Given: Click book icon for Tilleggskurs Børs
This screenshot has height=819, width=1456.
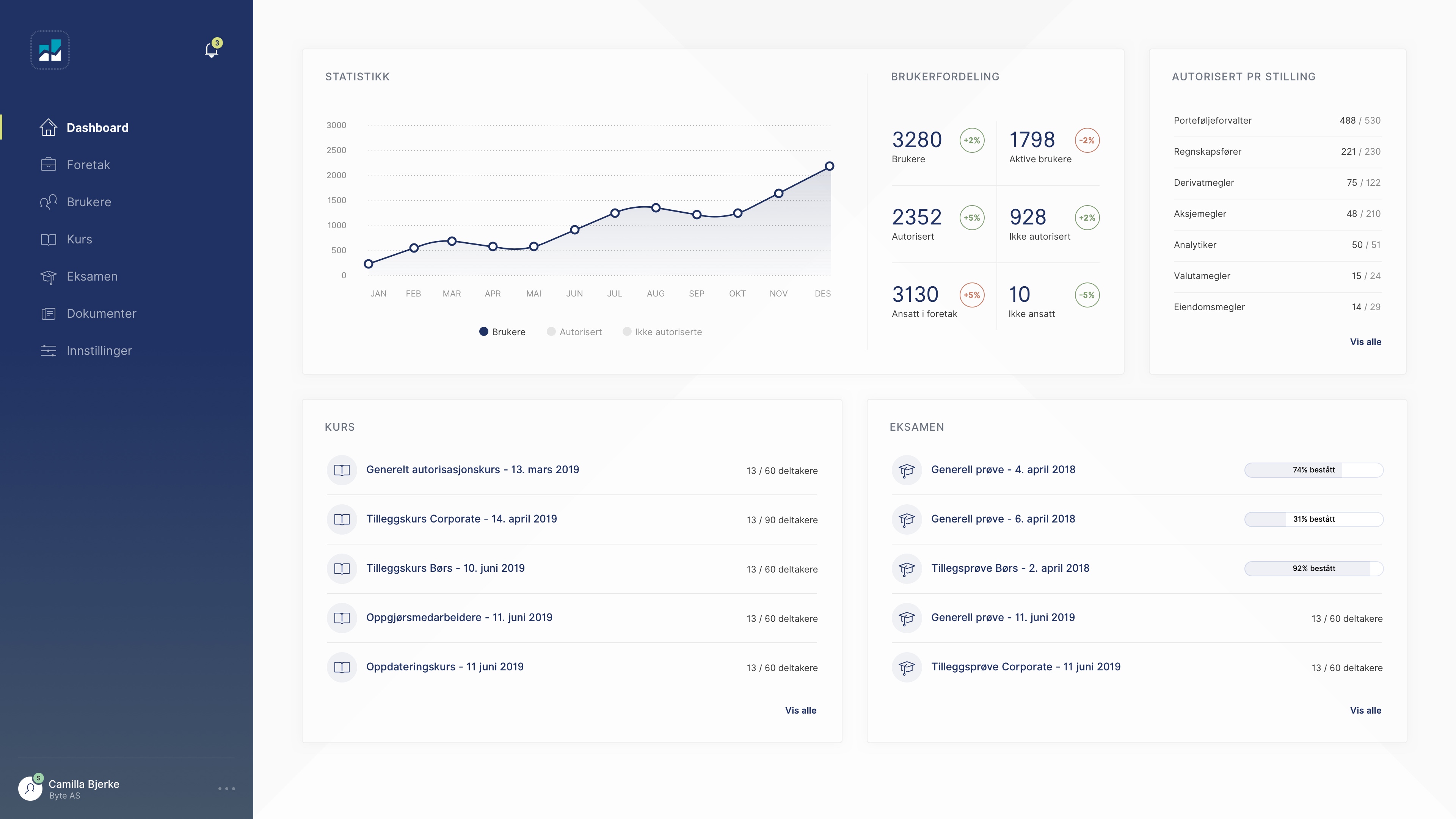Looking at the screenshot, I should tap(342, 569).
